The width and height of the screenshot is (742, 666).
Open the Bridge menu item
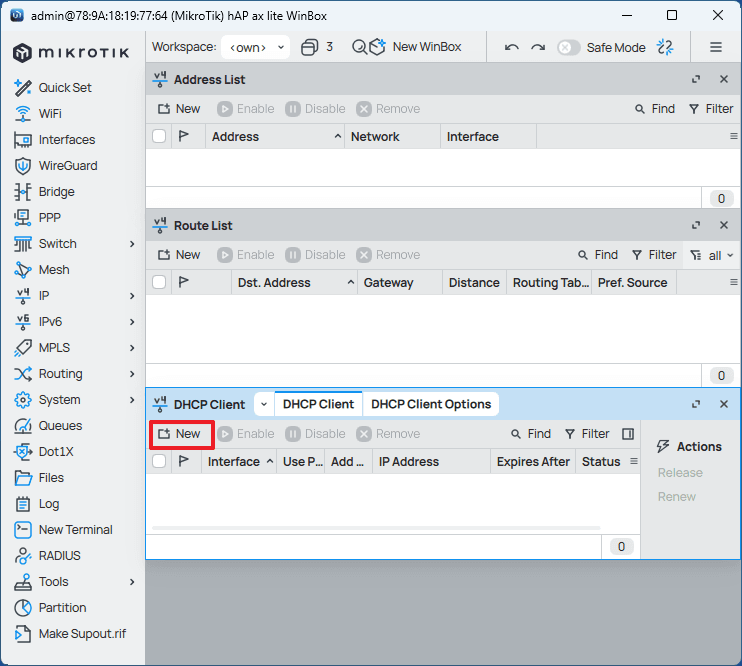pos(56,192)
